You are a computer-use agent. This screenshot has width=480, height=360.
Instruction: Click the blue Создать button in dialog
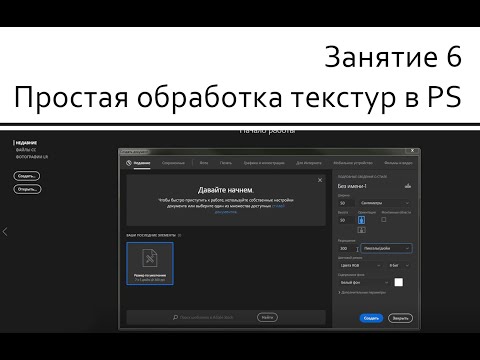[371, 318]
